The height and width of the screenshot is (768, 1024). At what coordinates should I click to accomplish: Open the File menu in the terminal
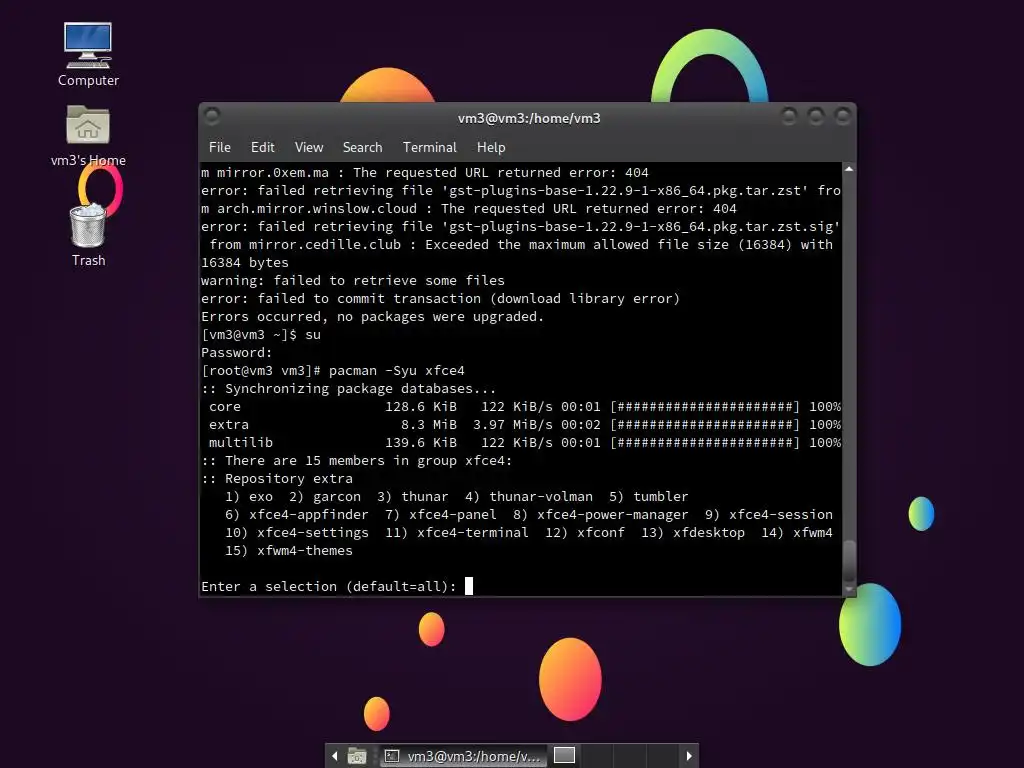tap(219, 147)
